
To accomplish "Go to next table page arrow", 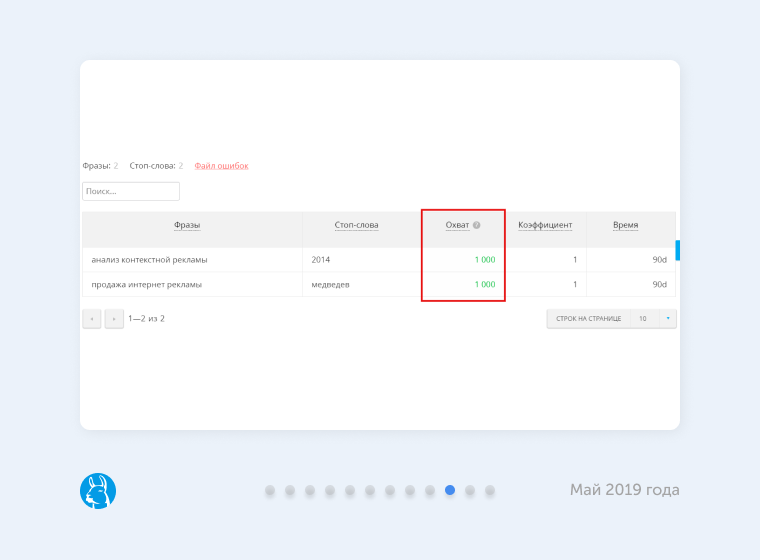I will click(x=114, y=319).
